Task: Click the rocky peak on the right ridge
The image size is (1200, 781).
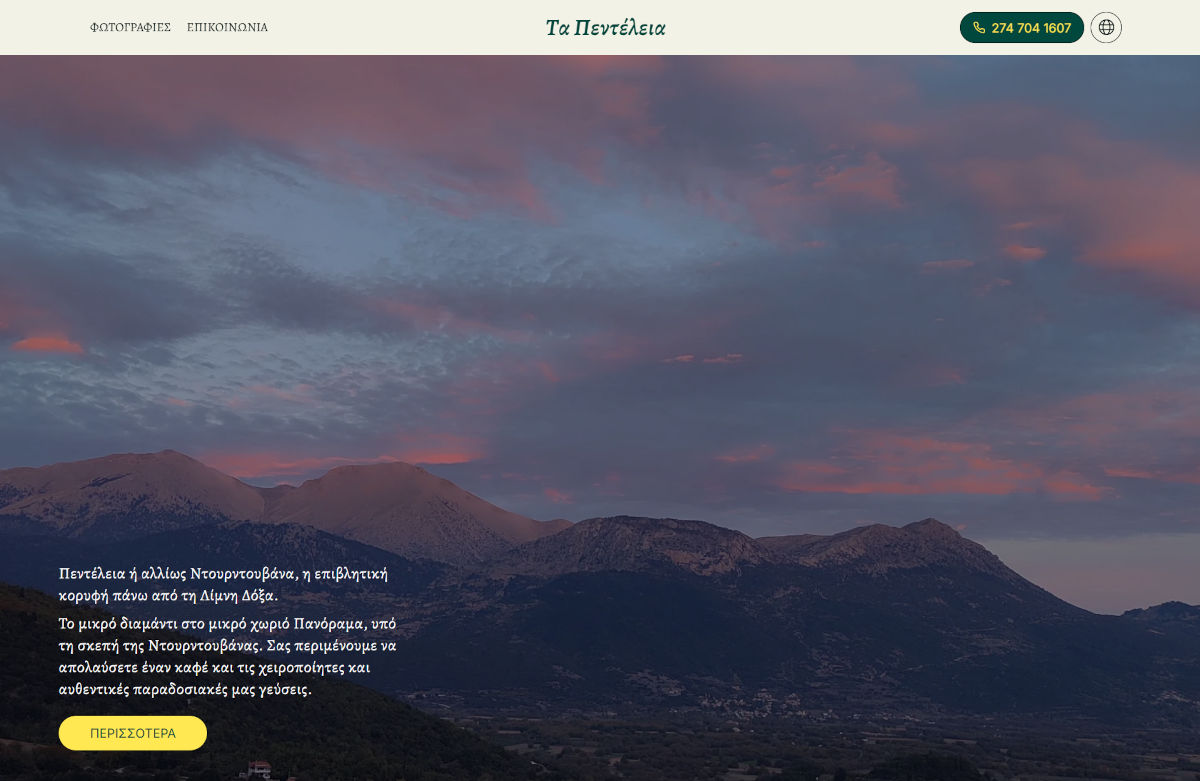Action: [x=932, y=525]
